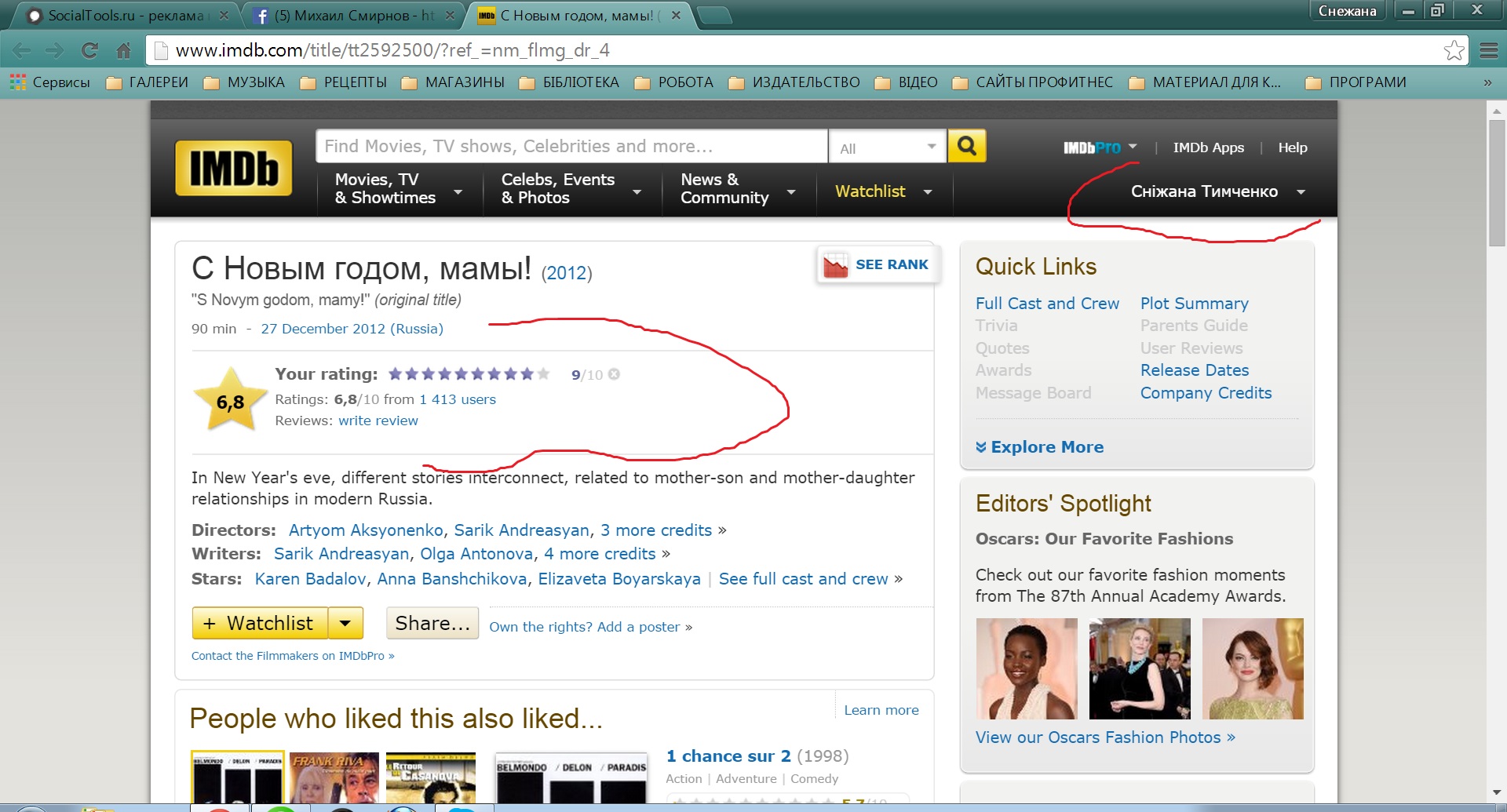This screenshot has height=812, width=1507.
Task: Click the browser back arrow
Action: click(x=22, y=51)
